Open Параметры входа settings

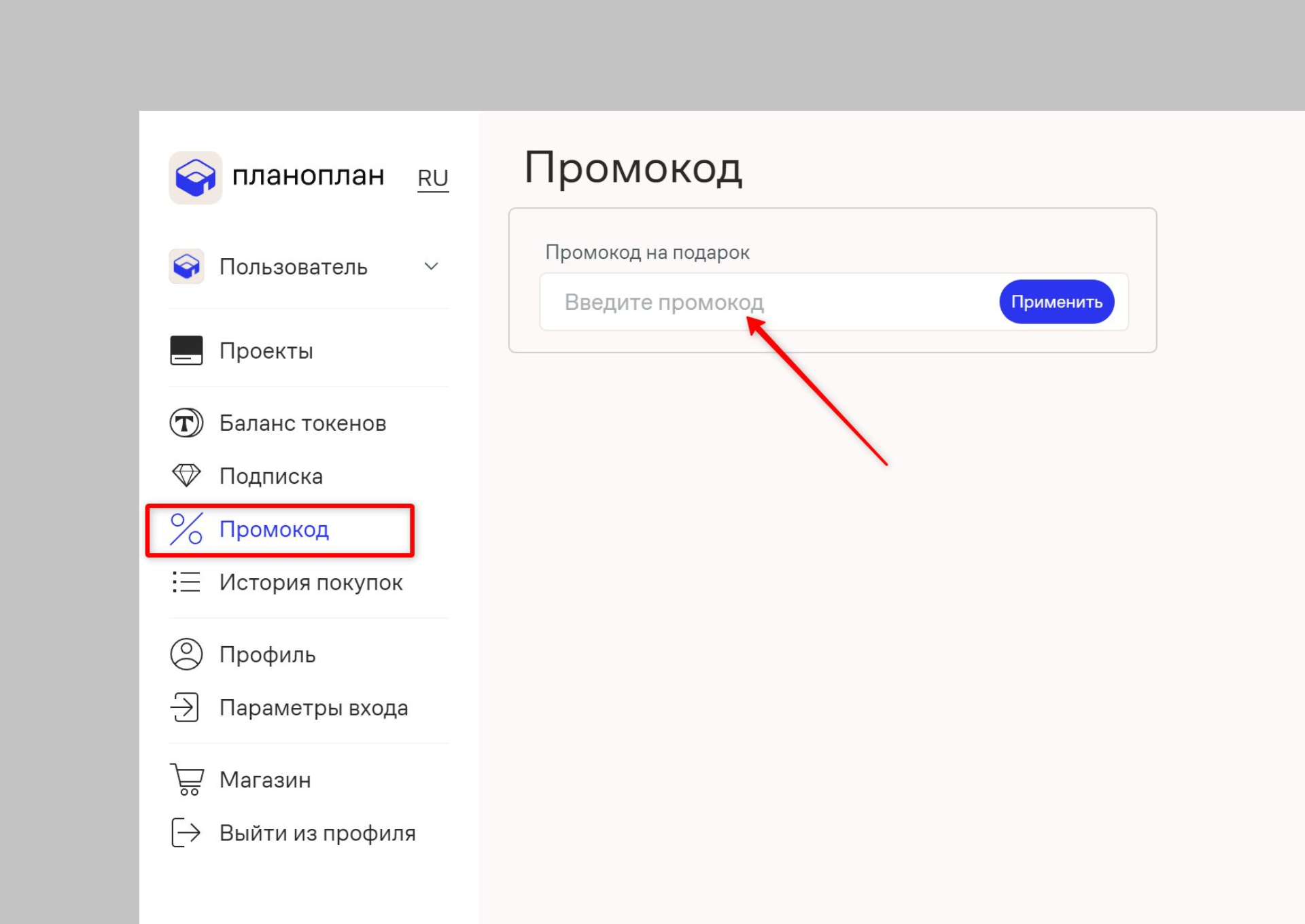[x=314, y=707]
